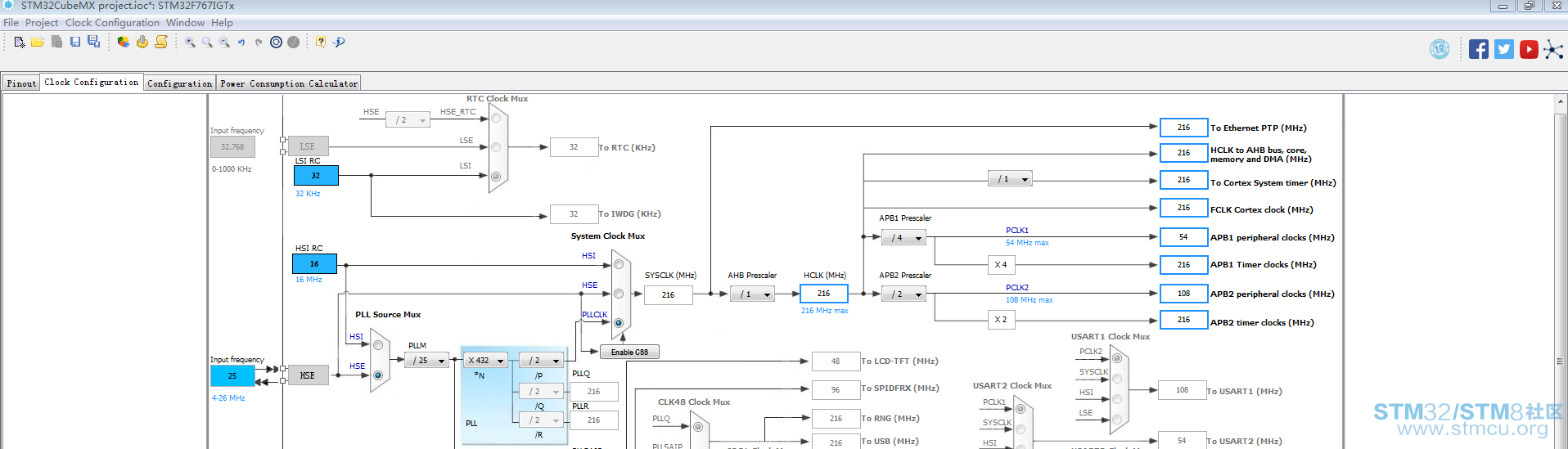Open the APB2 Prescaler /2 dropdown

point(903,294)
